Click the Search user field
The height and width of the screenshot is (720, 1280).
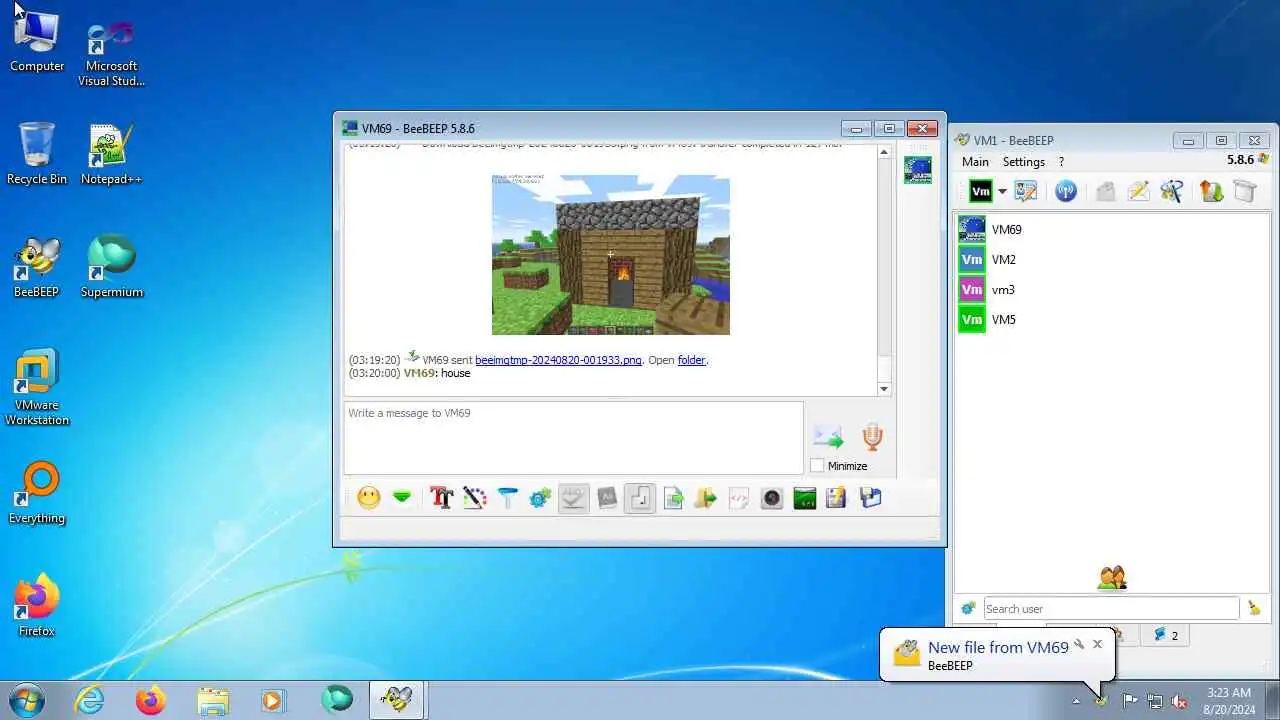pyautogui.click(x=1111, y=608)
